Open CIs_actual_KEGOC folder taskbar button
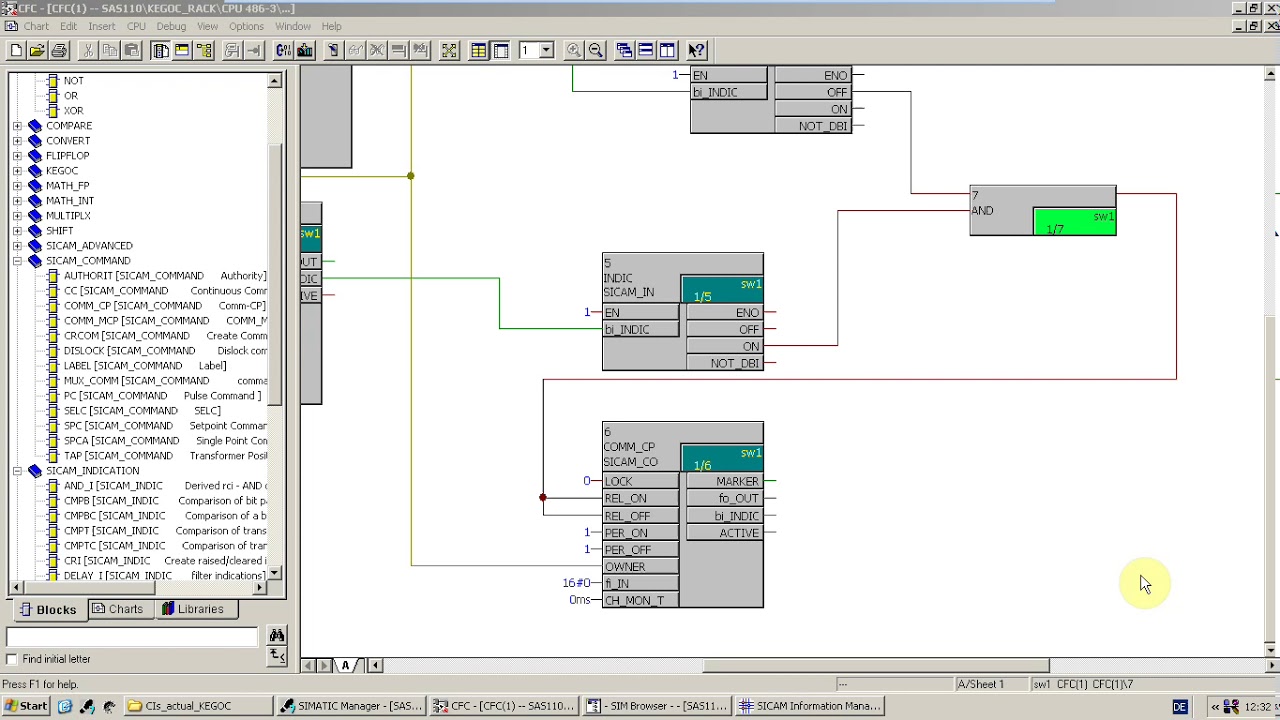This screenshot has width=1280, height=720. tap(198, 706)
